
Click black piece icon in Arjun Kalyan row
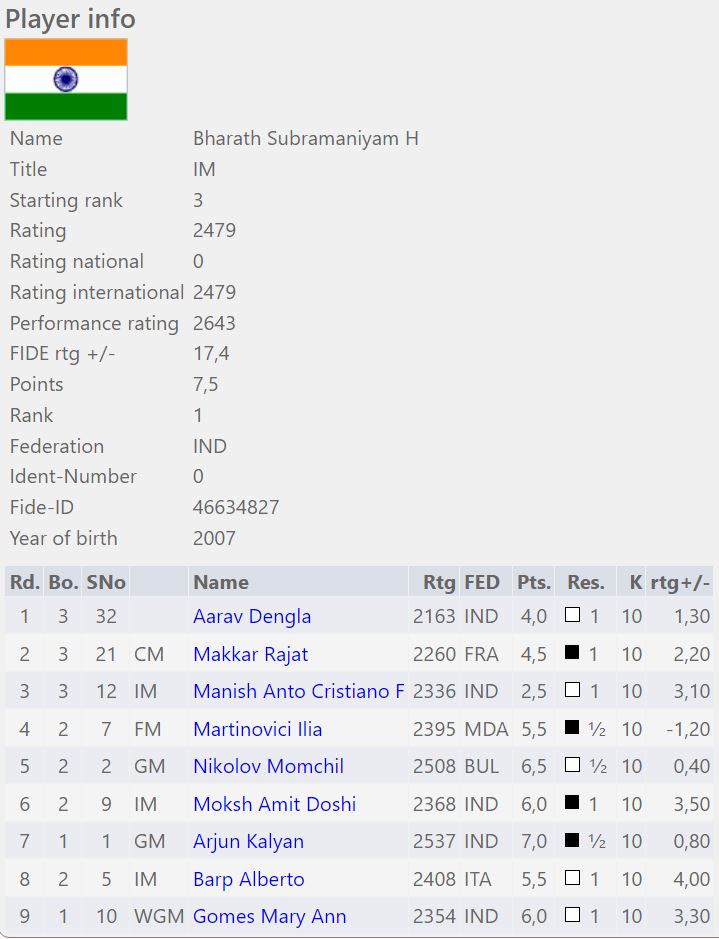pyautogui.click(x=572, y=841)
